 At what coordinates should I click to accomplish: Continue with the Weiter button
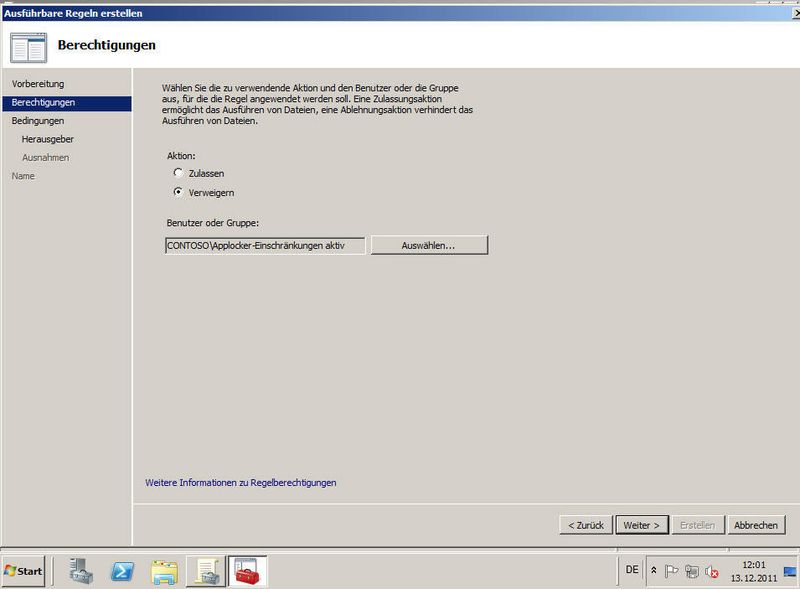642,525
